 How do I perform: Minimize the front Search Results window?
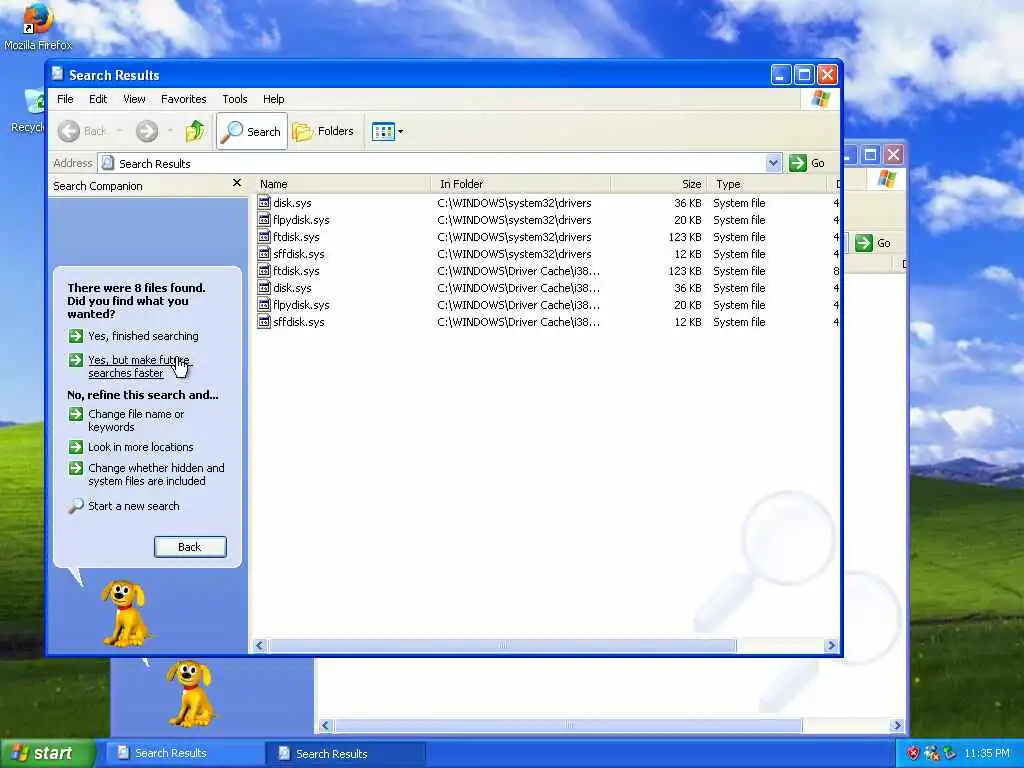[780, 74]
